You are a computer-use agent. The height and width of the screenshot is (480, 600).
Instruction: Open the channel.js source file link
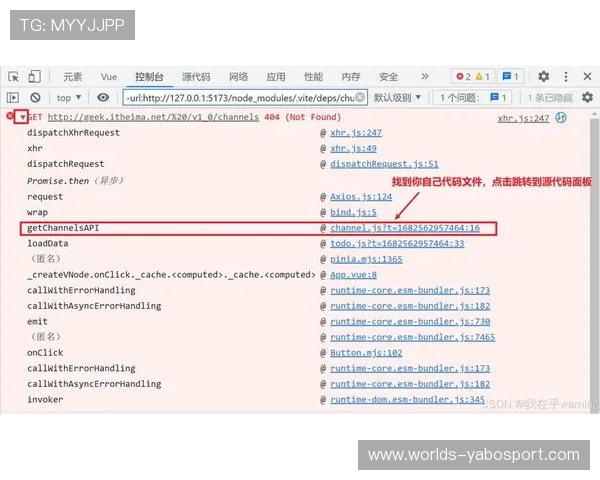(405, 228)
